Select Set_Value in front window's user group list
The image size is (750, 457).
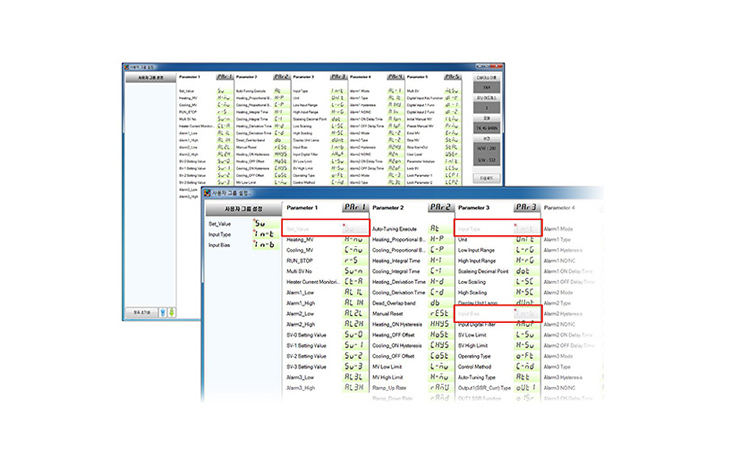coord(220,224)
